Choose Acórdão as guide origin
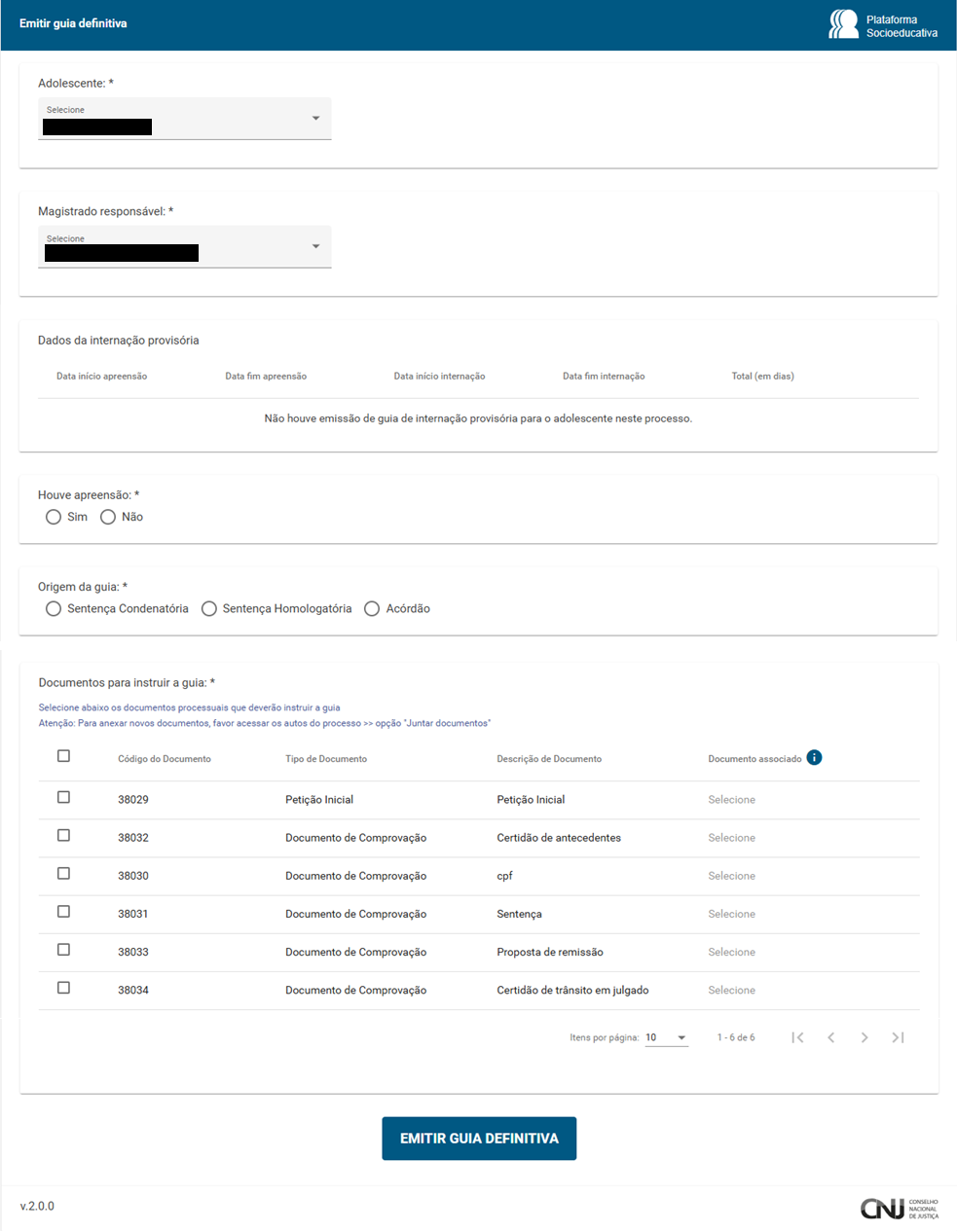Viewport: 957px width, 1232px height. (x=372, y=608)
